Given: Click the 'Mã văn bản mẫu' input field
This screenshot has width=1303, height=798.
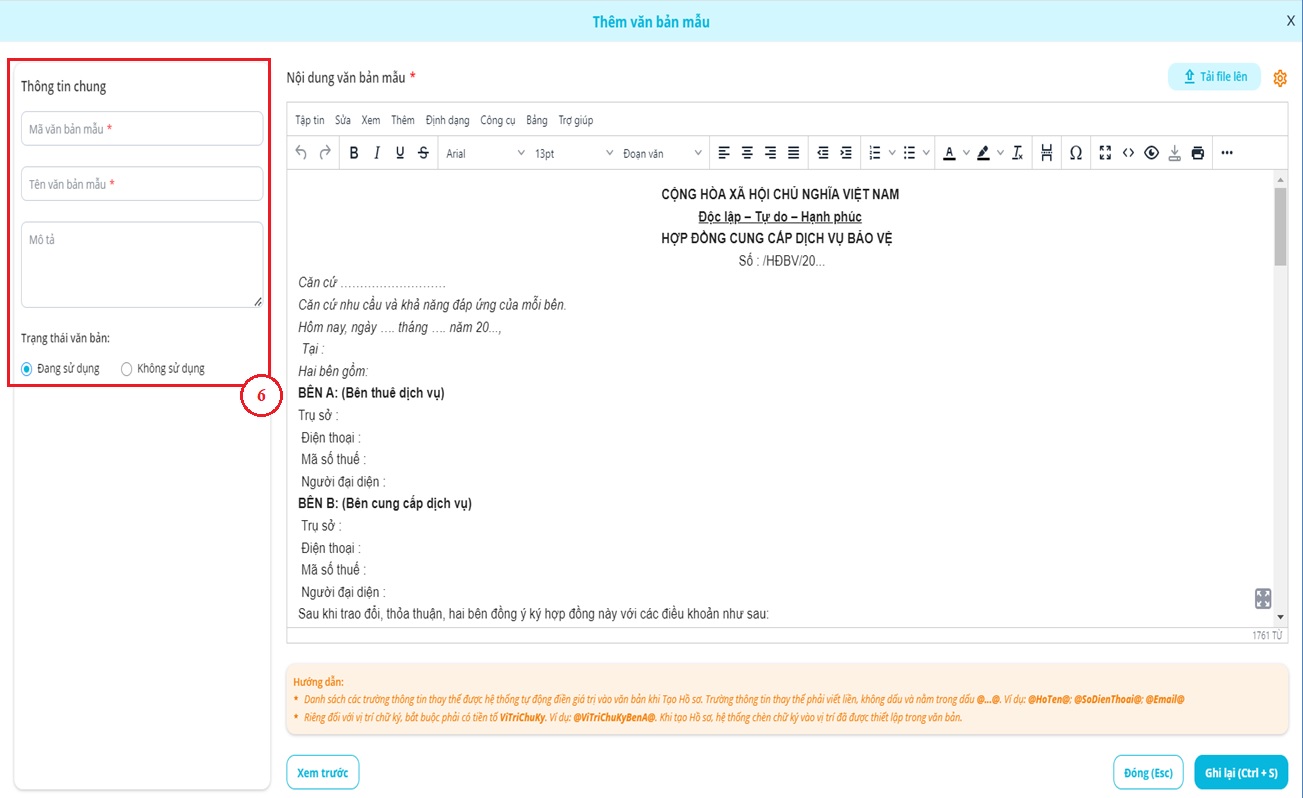Looking at the screenshot, I should tap(142, 129).
